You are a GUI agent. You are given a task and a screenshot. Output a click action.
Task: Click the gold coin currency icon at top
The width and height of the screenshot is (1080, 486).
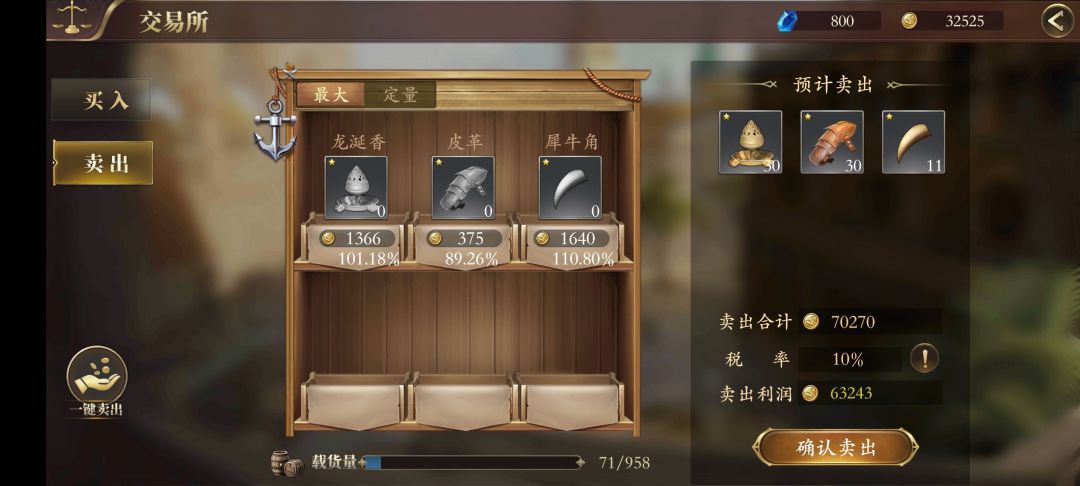909,21
